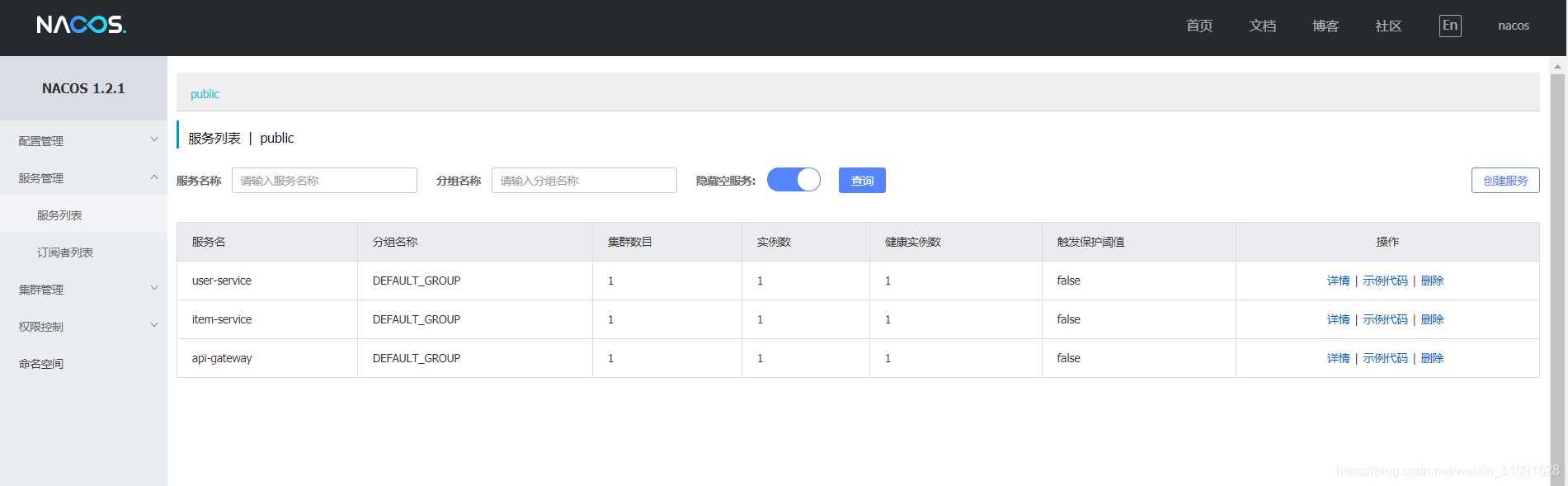Open 社区 in top navigation
This screenshot has height=486, width=1568.
click(x=1389, y=26)
